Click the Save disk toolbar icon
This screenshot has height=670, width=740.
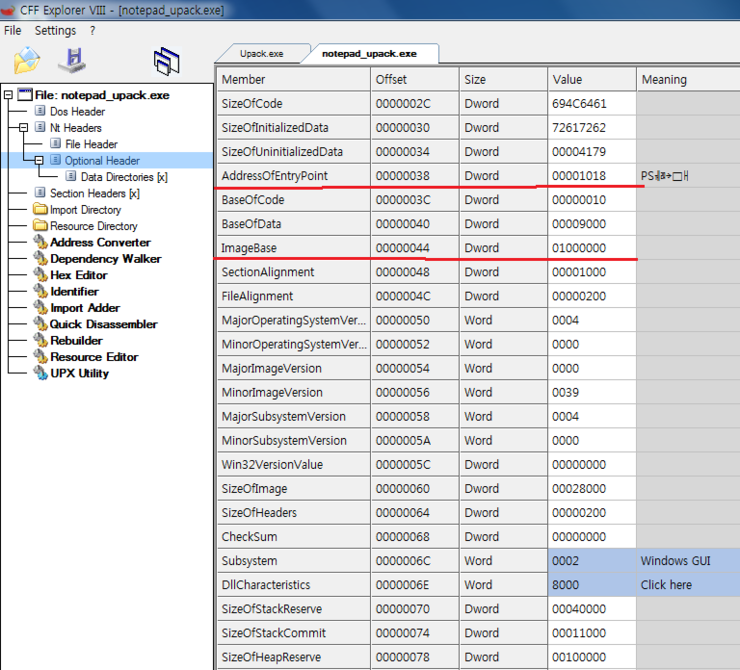coord(72,60)
